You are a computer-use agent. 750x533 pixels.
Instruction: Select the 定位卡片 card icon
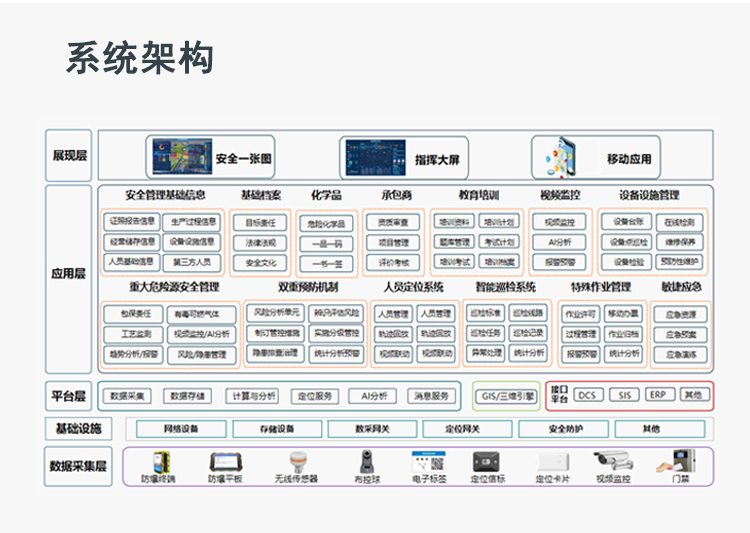coord(552,462)
